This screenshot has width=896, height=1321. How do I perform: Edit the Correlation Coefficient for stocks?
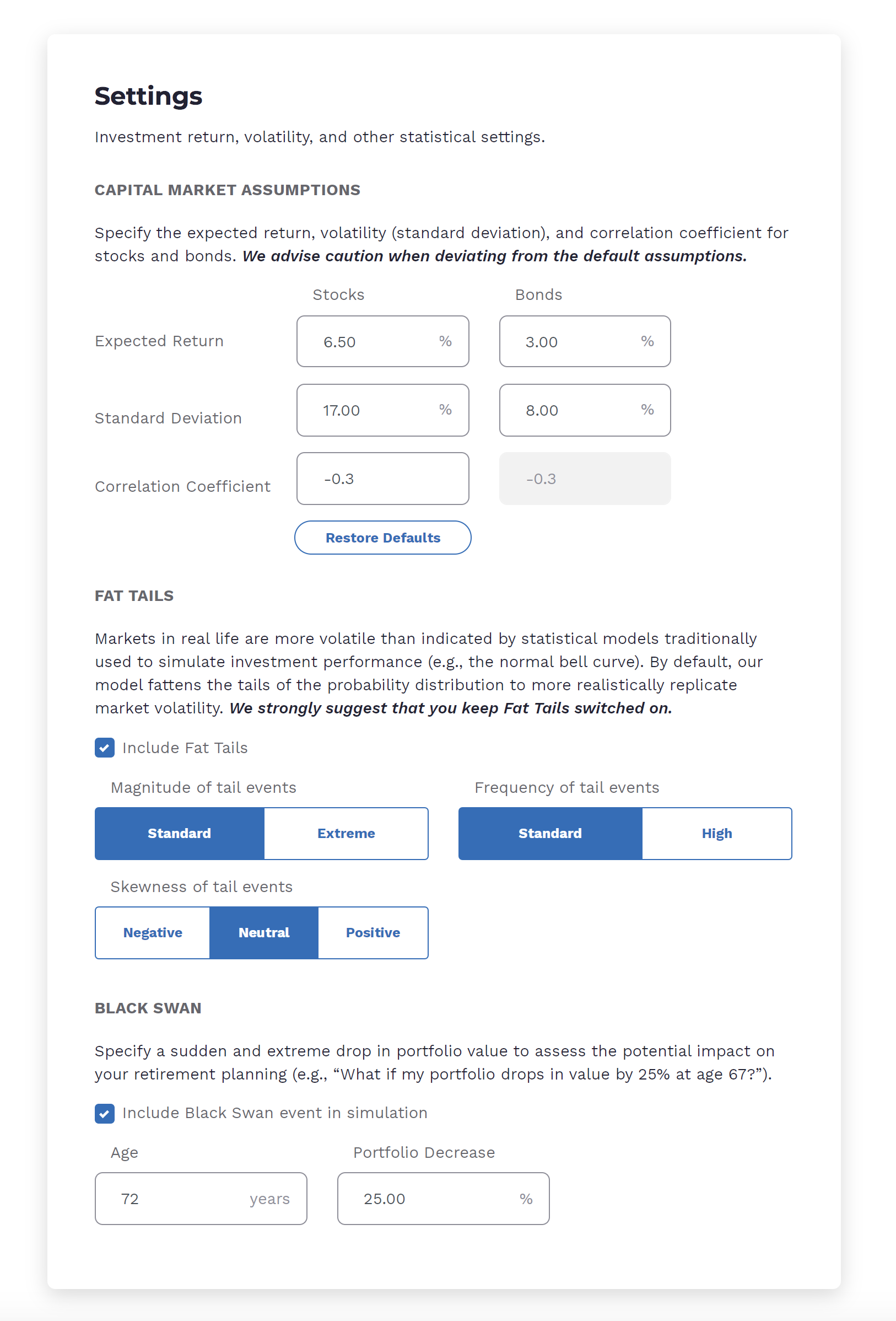[x=382, y=478]
